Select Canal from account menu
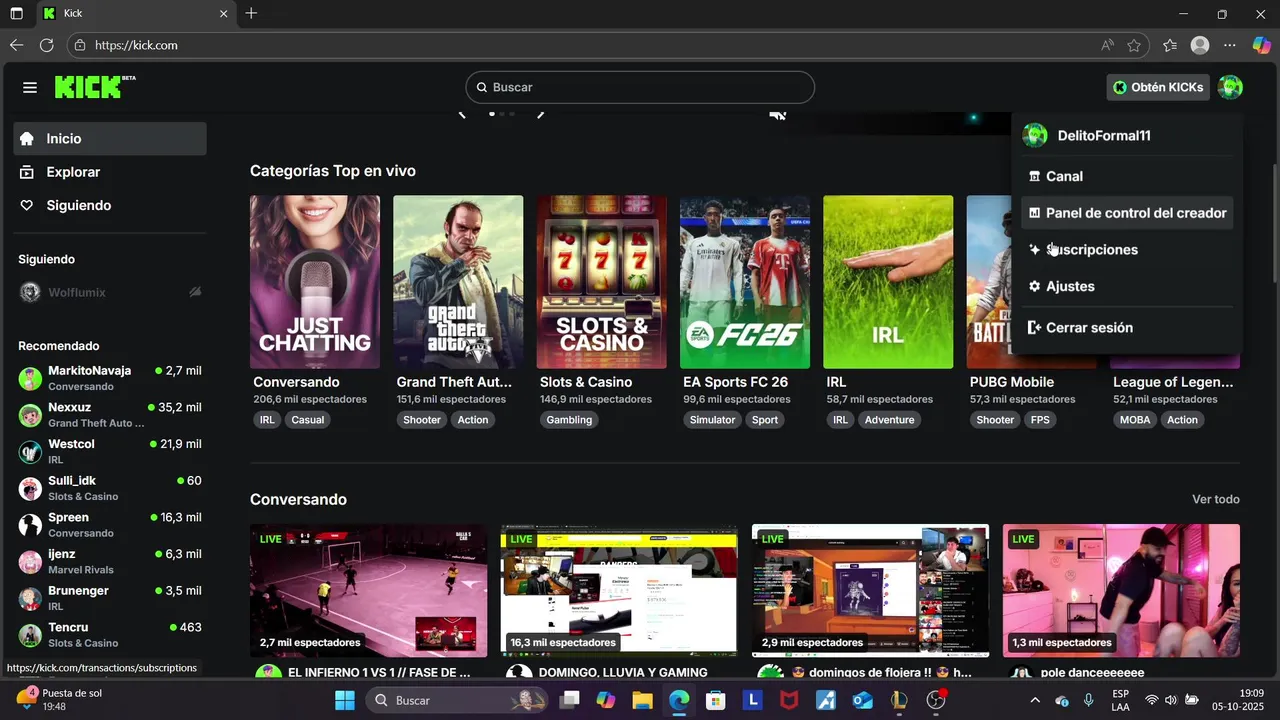 1126,176
